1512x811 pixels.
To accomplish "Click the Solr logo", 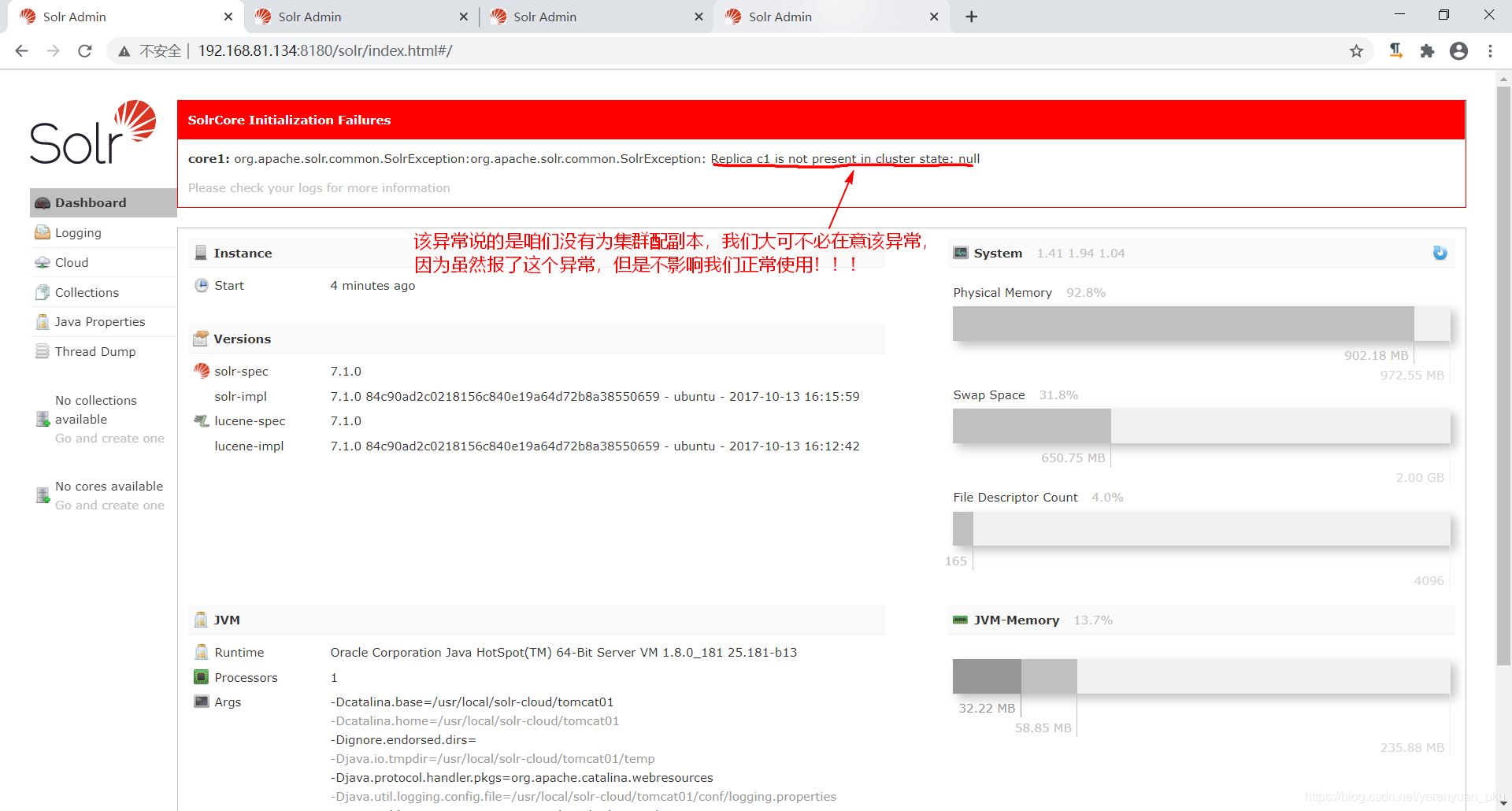I will (93, 132).
